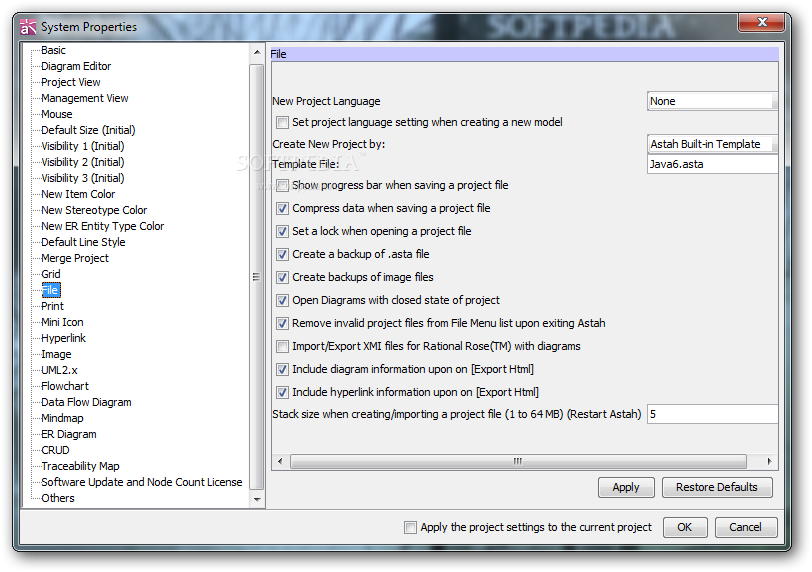Screen dimensions: 812x572
Task: Select Data Flow Diagram item
Action: pyautogui.click(x=86, y=402)
